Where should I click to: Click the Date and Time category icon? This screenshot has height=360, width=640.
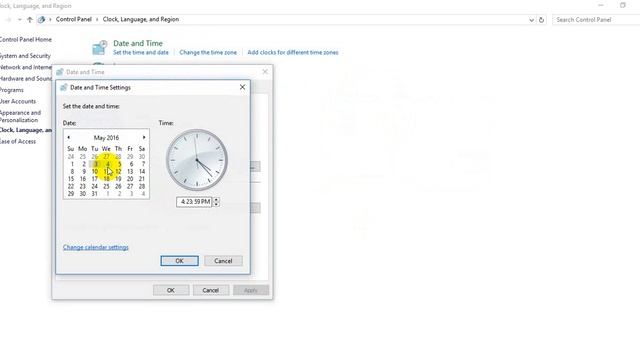100,48
